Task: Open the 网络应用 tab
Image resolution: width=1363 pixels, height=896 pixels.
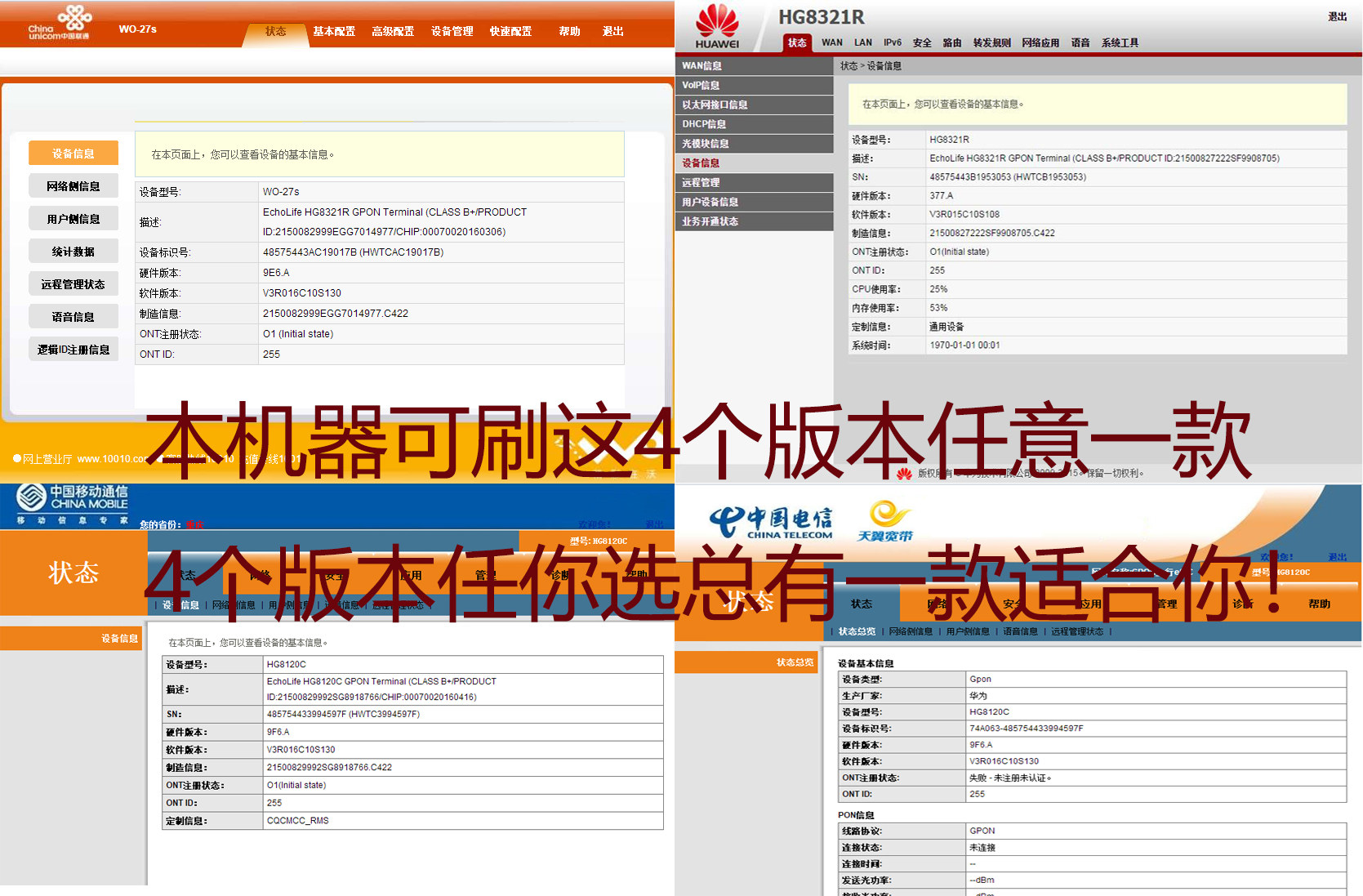Action: 1040,42
